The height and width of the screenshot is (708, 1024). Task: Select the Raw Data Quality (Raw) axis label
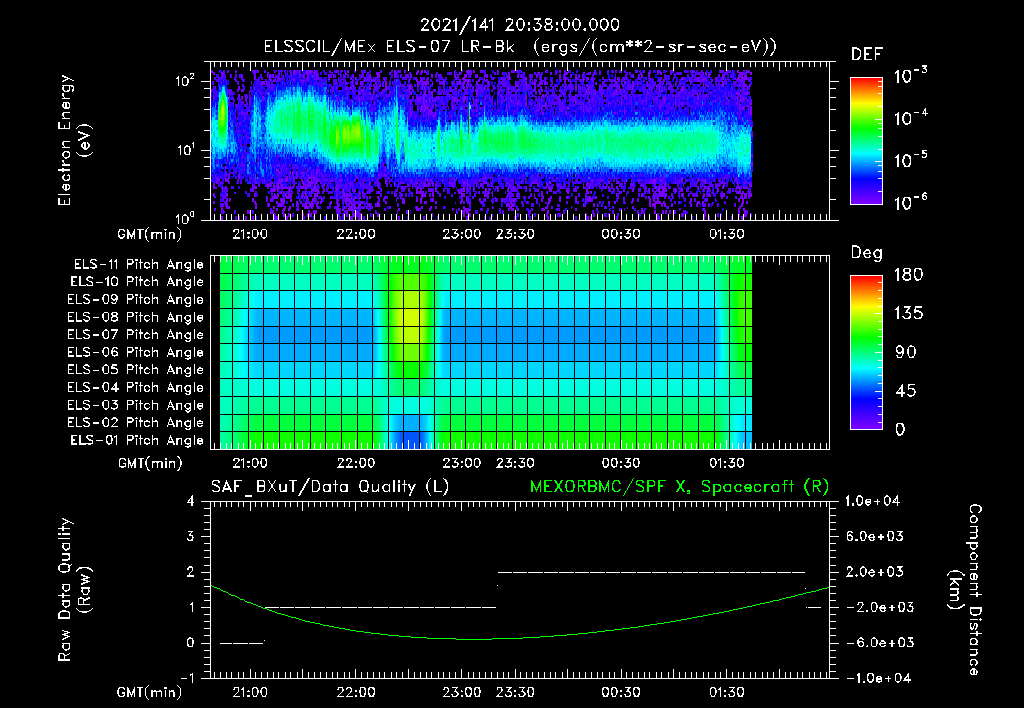(x=74, y=590)
